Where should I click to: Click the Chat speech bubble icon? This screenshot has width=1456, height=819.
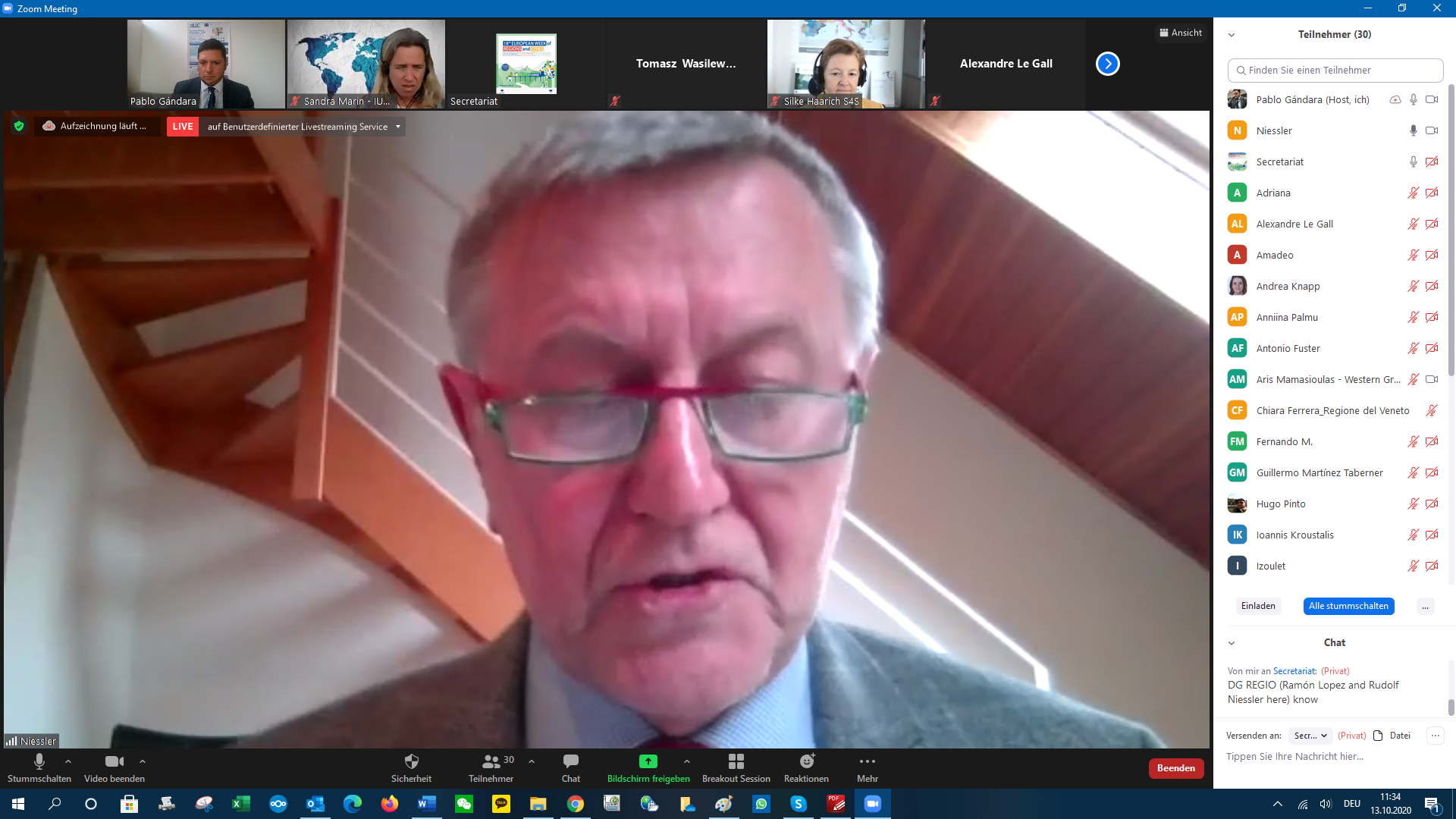coord(570,761)
